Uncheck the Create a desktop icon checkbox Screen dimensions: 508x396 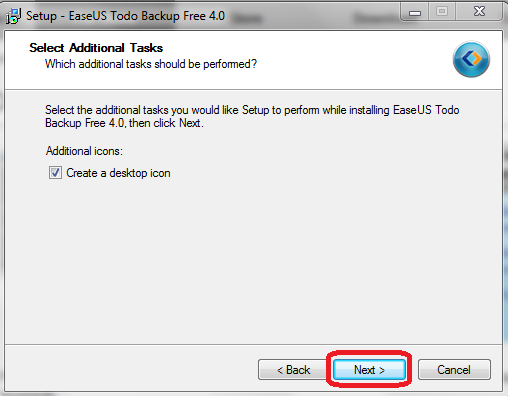click(55, 173)
